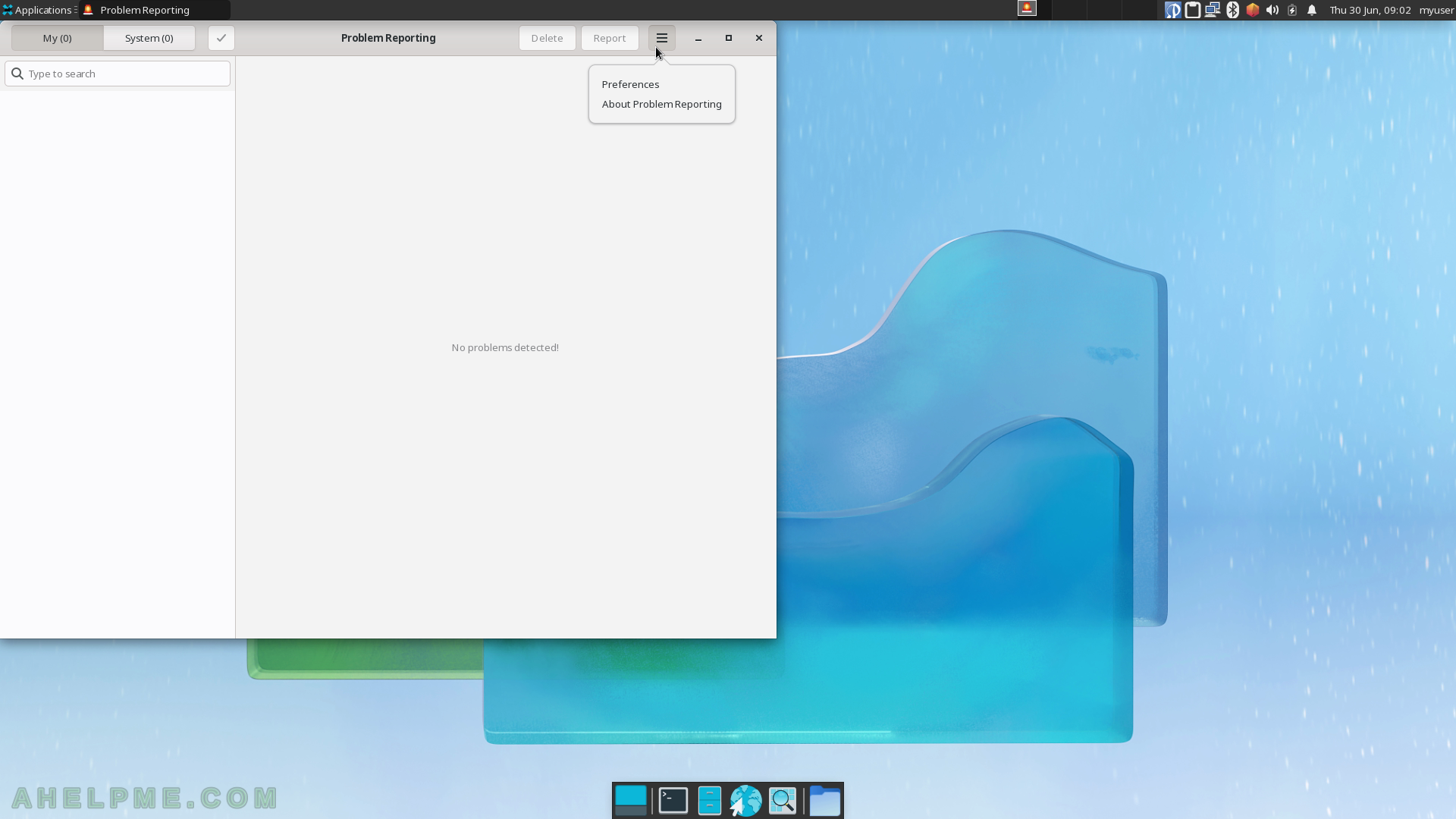Viewport: 1456px width, 819px height.
Task: Click the Report button
Action: pos(610,38)
